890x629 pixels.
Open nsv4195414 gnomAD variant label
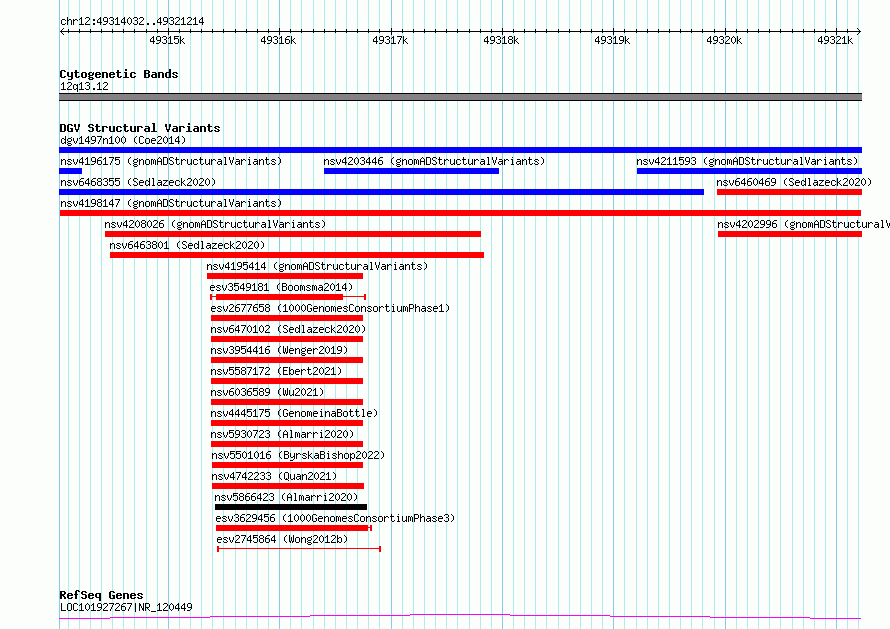[317, 266]
